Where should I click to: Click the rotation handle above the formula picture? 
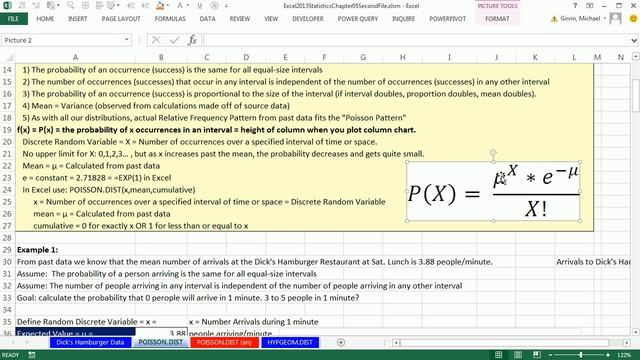pyautogui.click(x=493, y=153)
